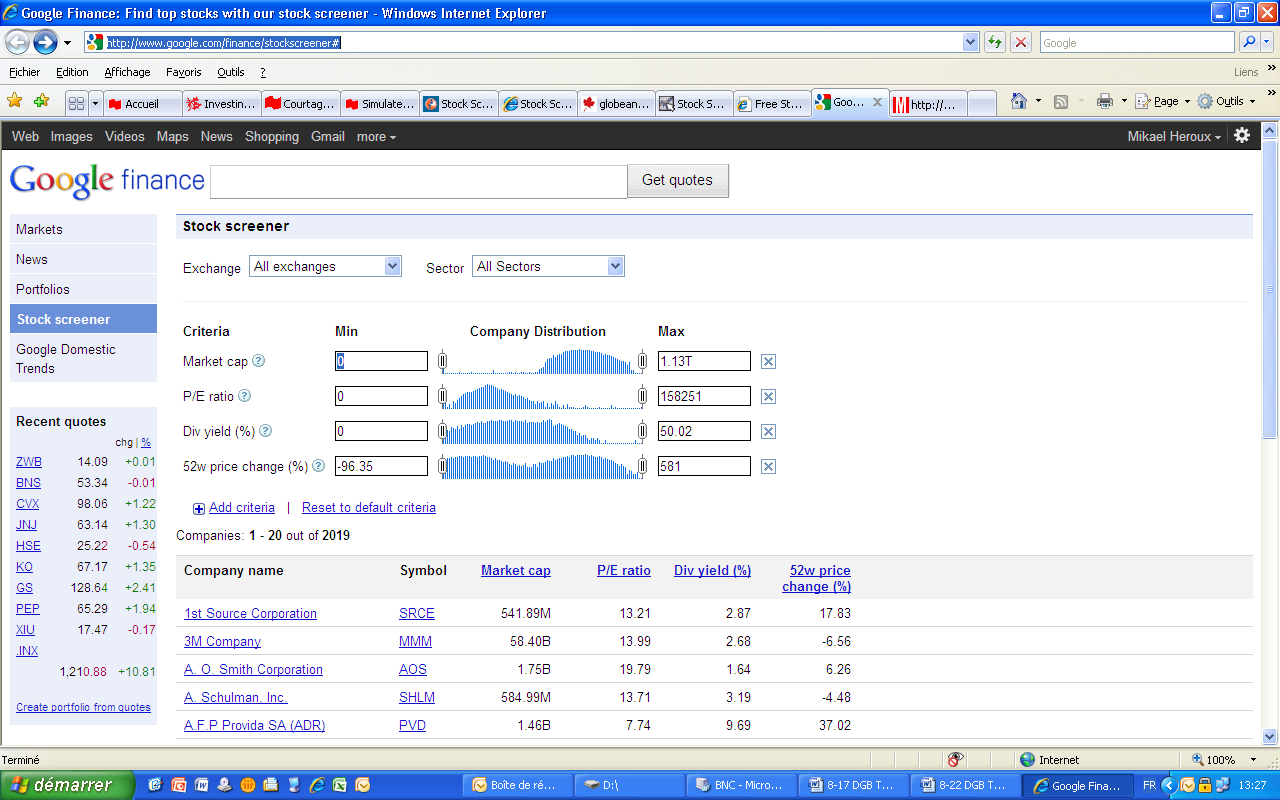This screenshot has width=1280, height=800.
Task: Open the recent pages dropdown arrow
Action: pos(67,43)
